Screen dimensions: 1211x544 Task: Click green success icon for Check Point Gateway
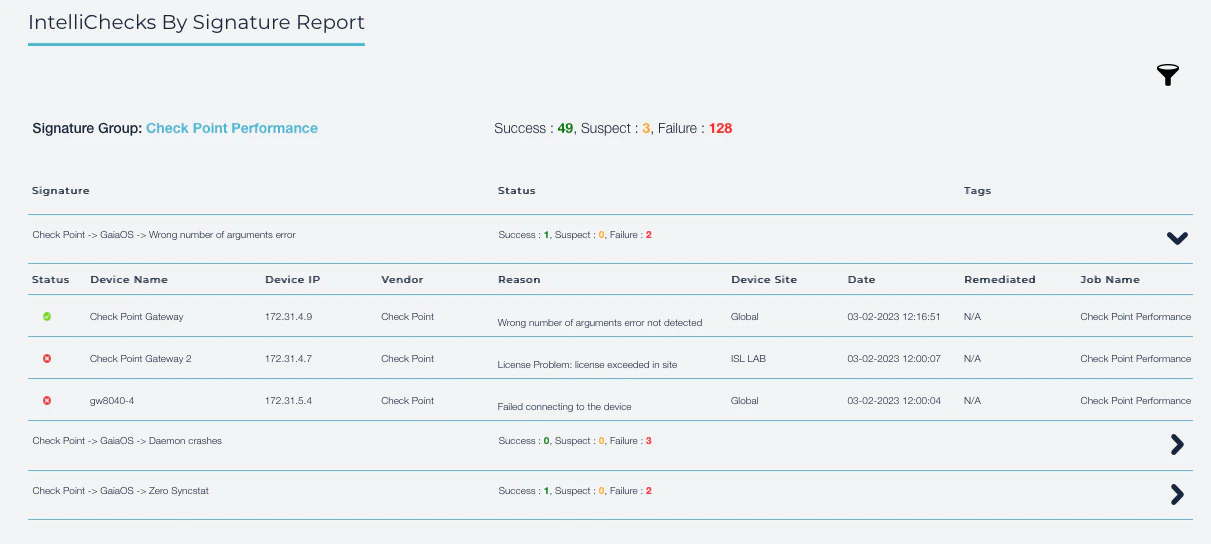(47, 317)
